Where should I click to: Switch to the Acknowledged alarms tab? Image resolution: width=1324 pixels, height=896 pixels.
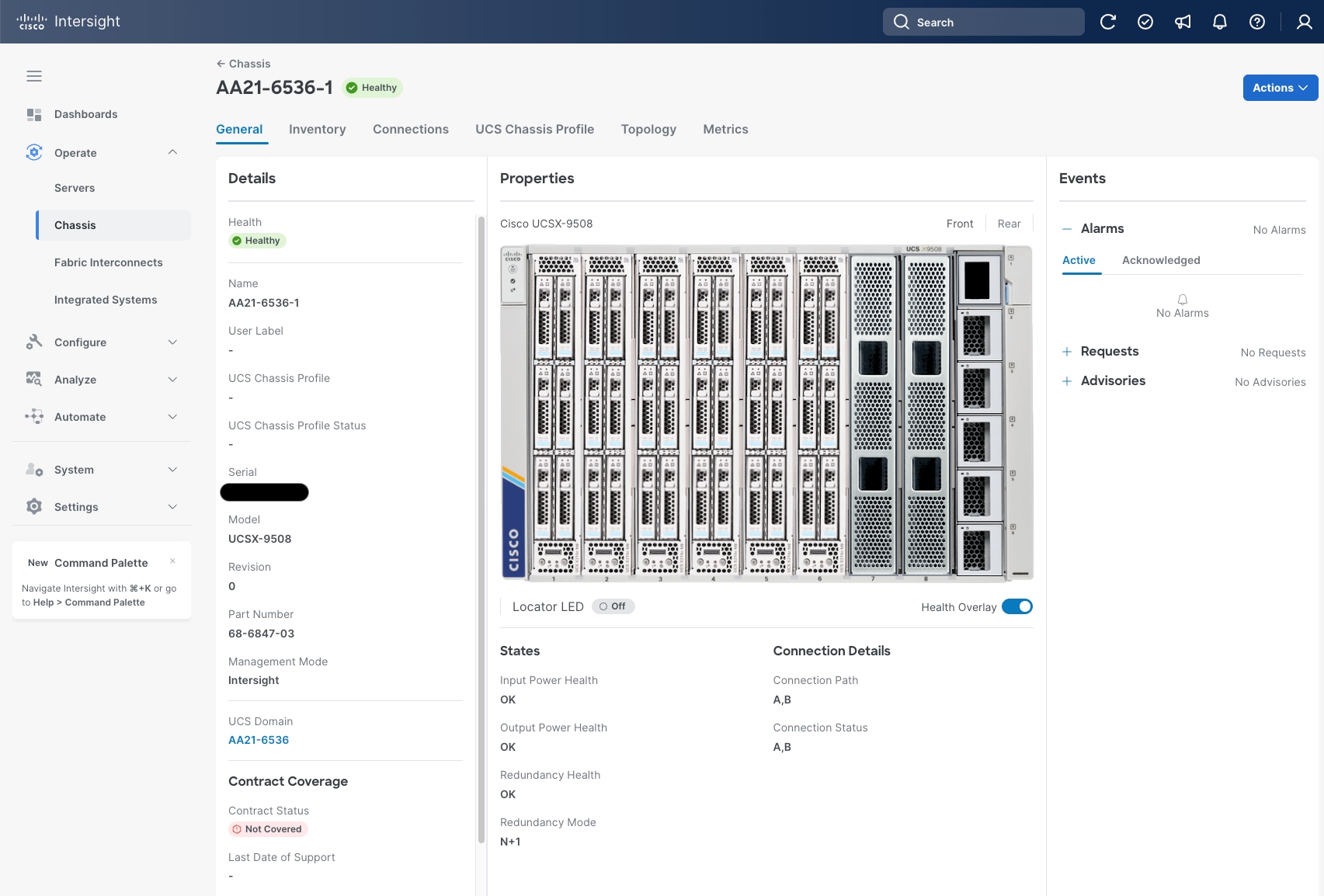[x=1161, y=260]
